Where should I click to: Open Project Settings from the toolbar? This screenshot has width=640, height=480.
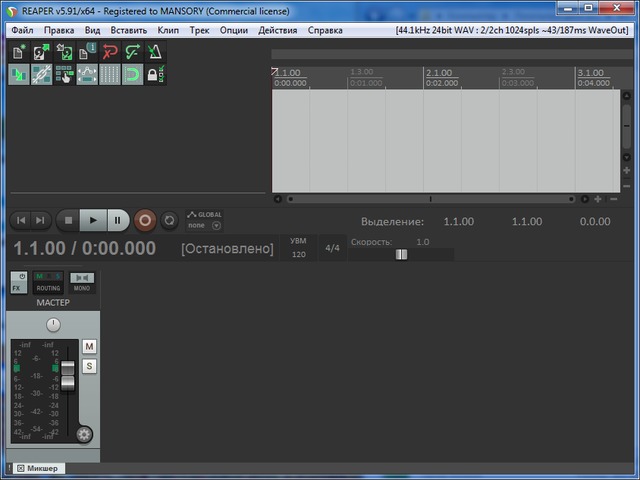[88, 52]
